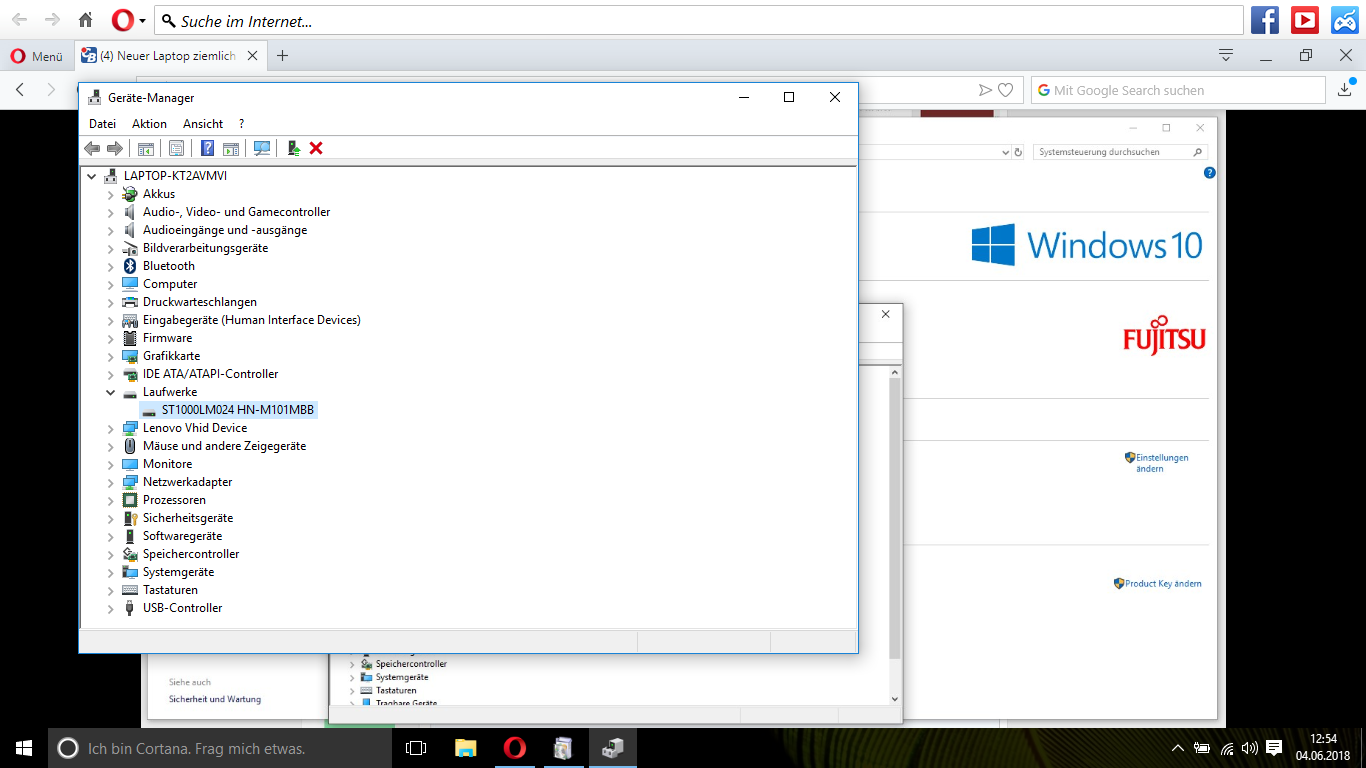Click the heart bookmark icon in address bar
This screenshot has width=1366, height=768.
tap(1006, 90)
